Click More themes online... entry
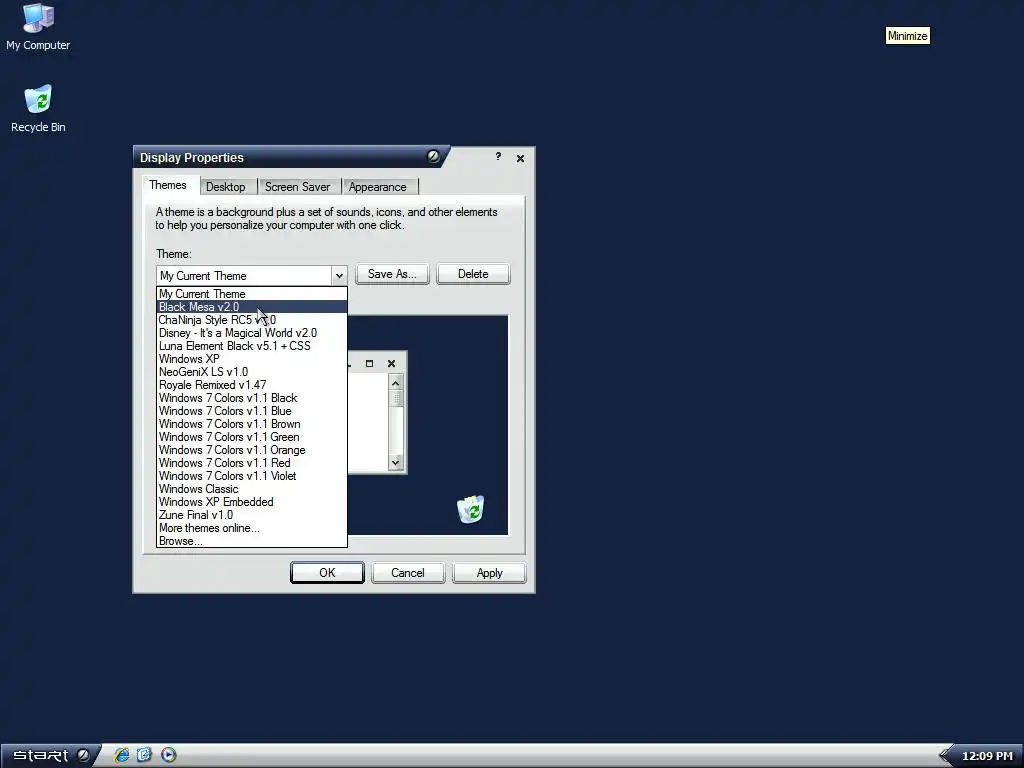The height and width of the screenshot is (768, 1024). point(251,528)
